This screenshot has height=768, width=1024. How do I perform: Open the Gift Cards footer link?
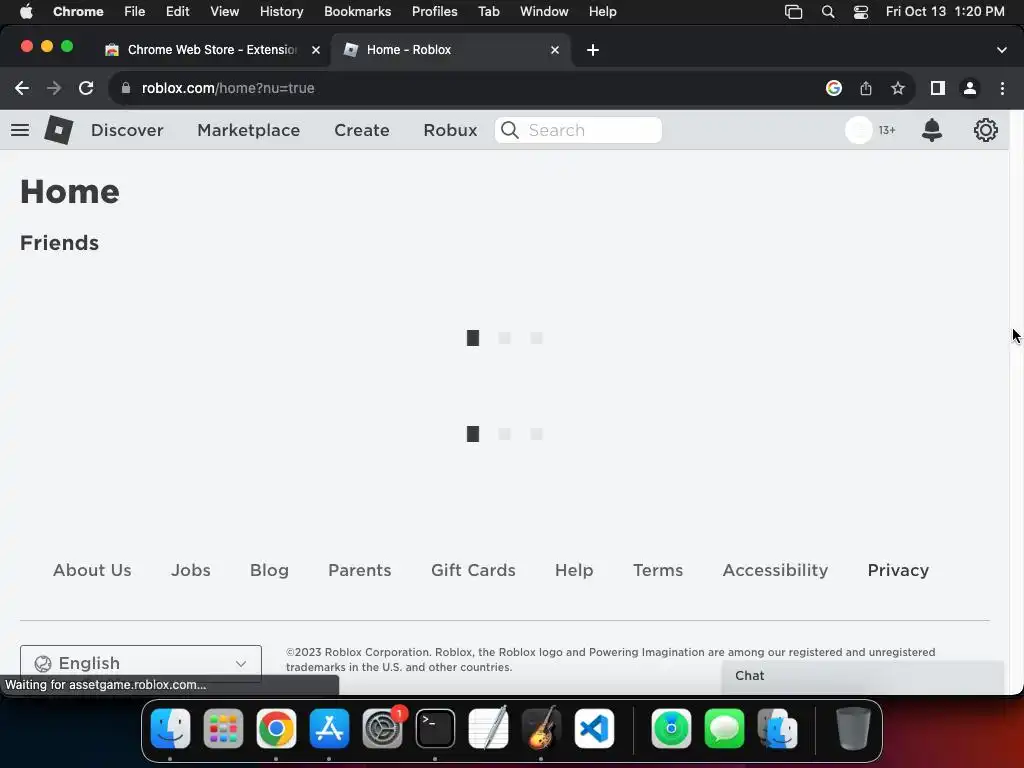pos(473,570)
